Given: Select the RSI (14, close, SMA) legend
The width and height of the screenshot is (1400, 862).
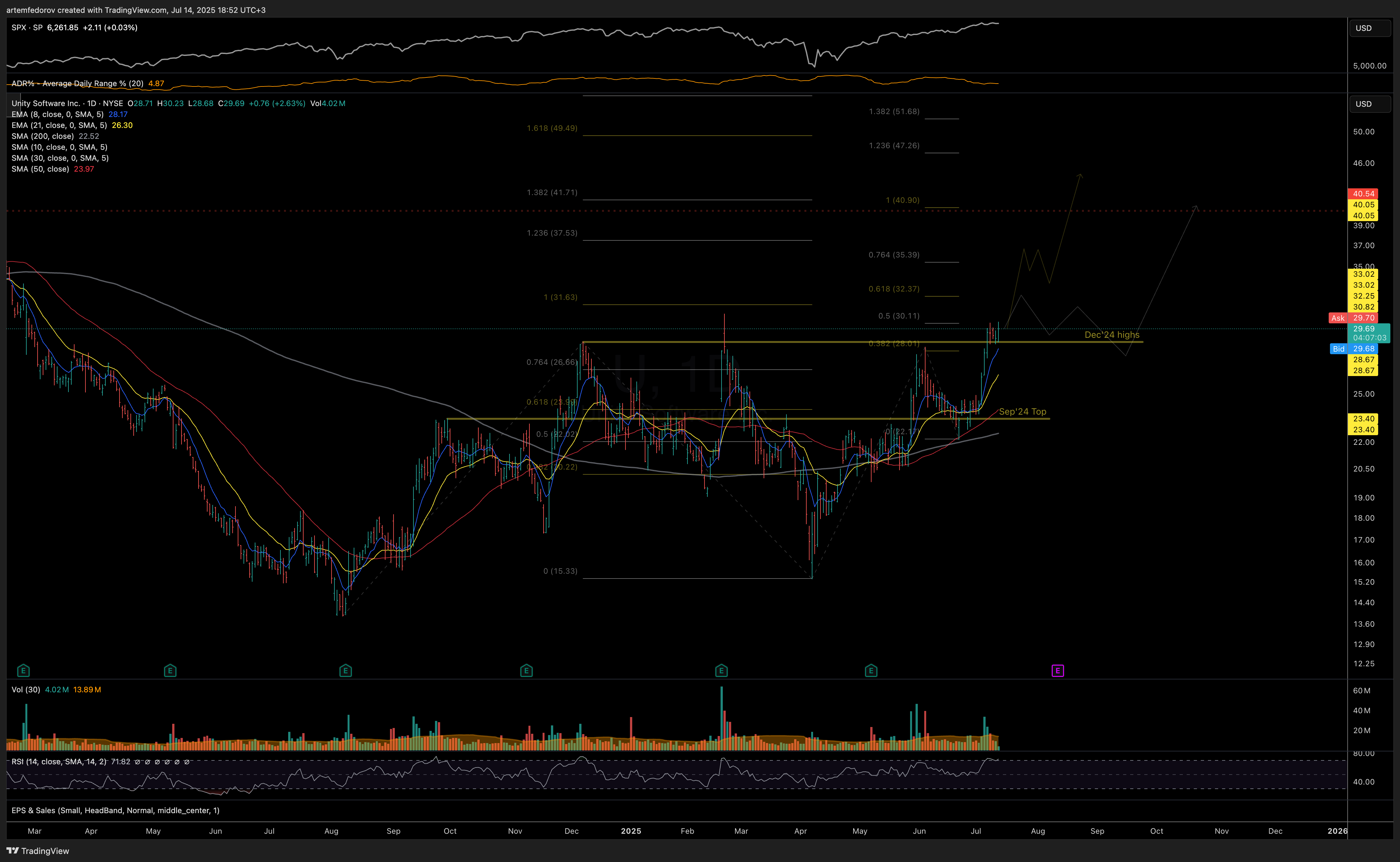Looking at the screenshot, I should point(59,762).
